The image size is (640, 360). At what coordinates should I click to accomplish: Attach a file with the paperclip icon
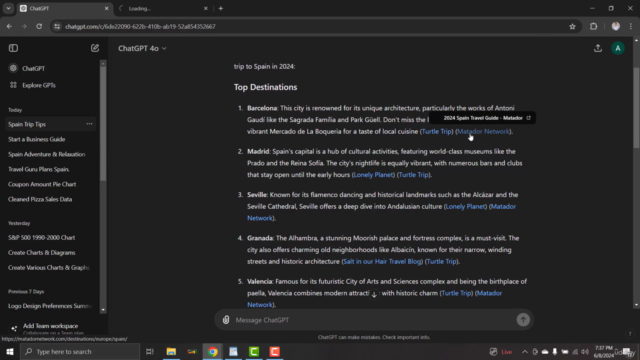pos(226,320)
